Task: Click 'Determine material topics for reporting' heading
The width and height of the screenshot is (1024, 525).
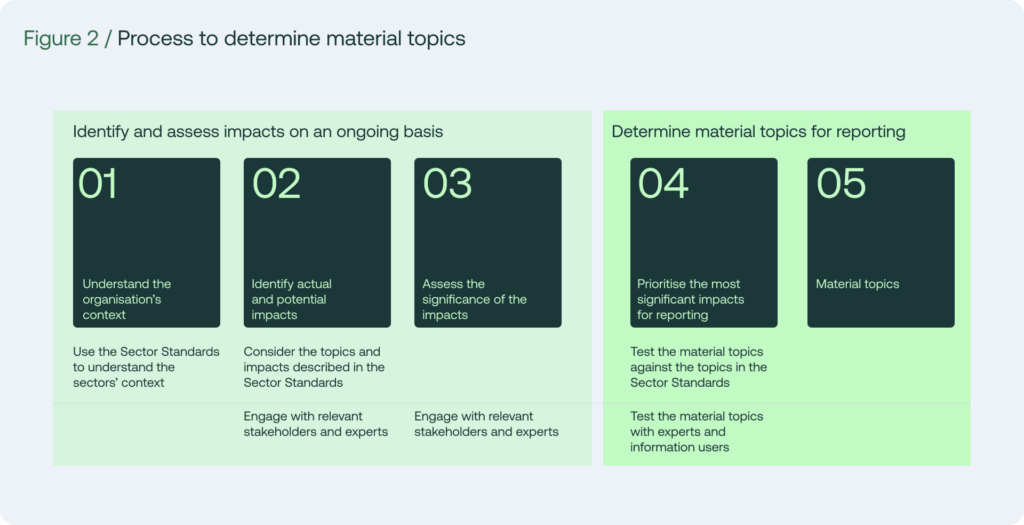Action: coord(758,133)
